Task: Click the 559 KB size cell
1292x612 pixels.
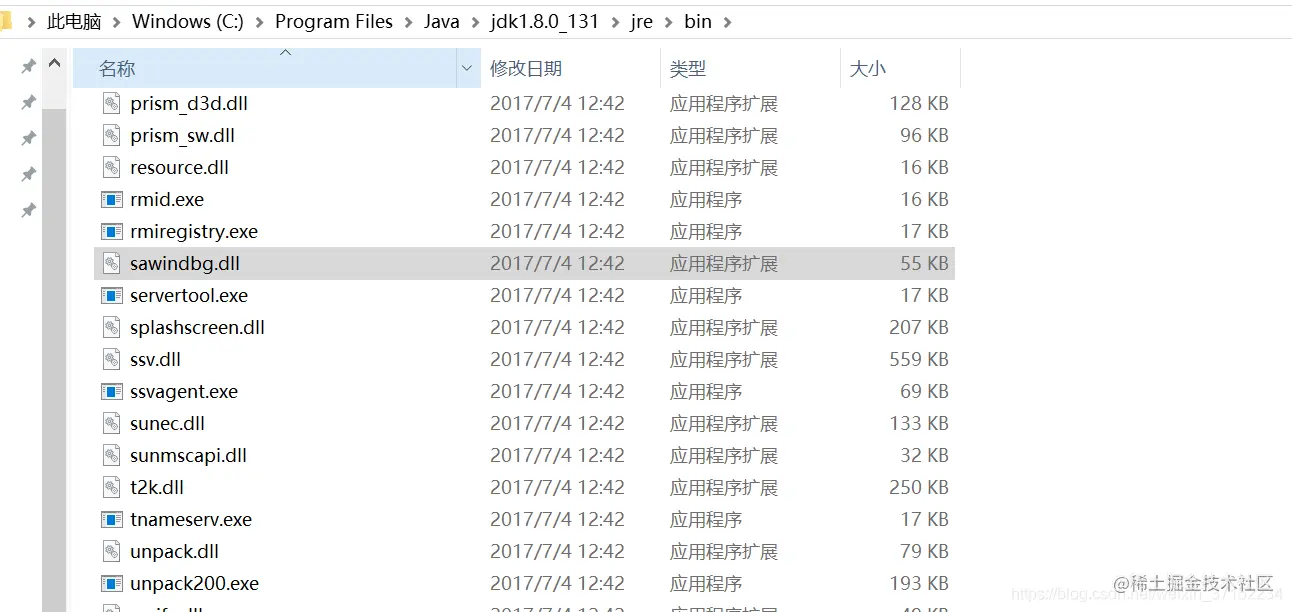Action: [918, 359]
